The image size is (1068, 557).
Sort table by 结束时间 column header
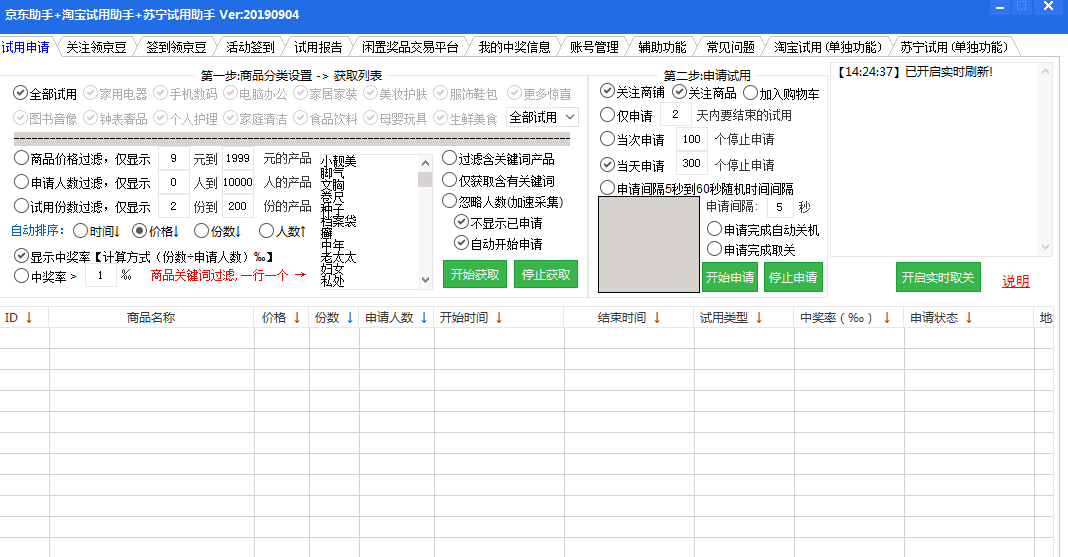629,317
